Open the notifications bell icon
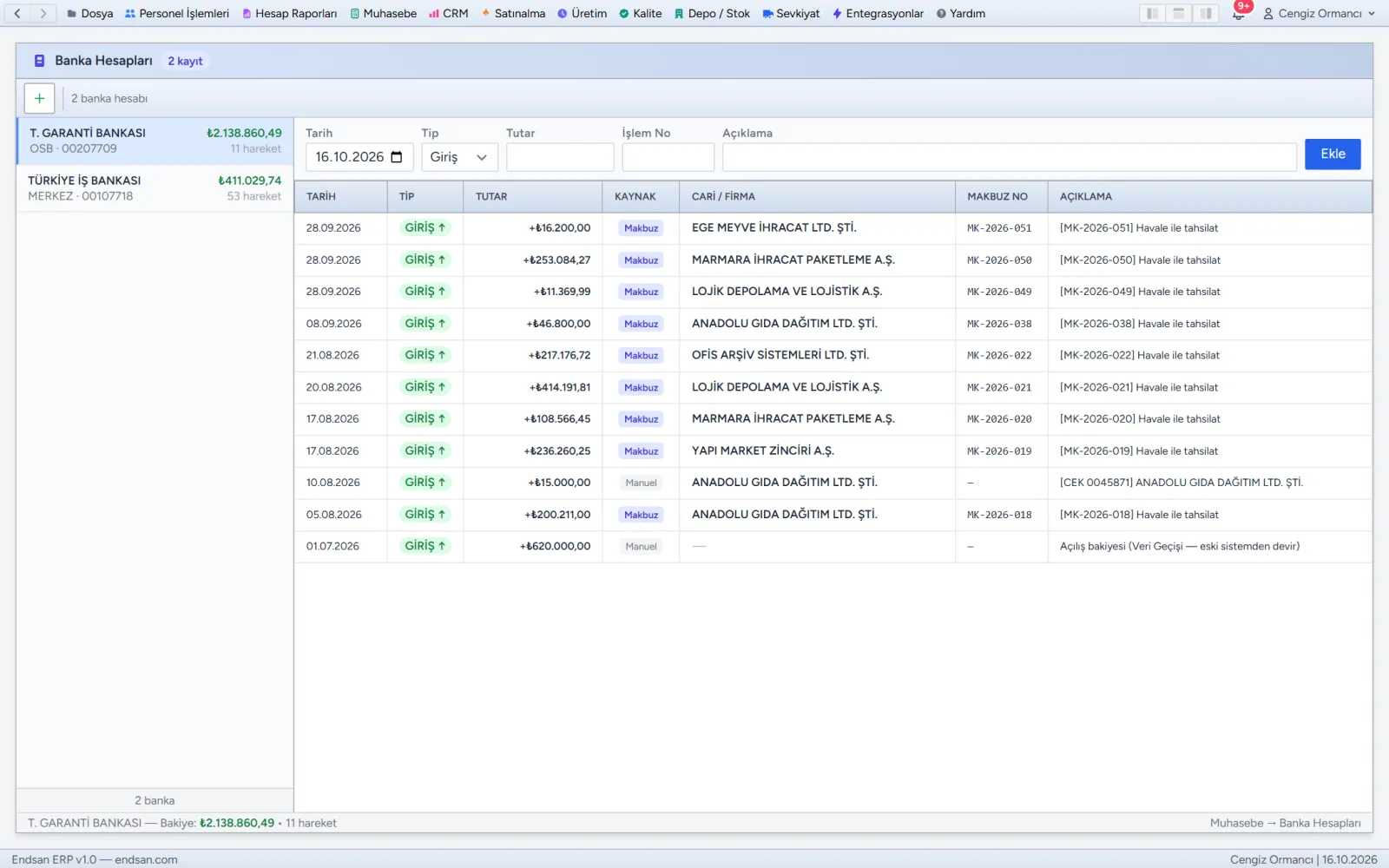This screenshot has height=868, width=1389. (x=1239, y=14)
